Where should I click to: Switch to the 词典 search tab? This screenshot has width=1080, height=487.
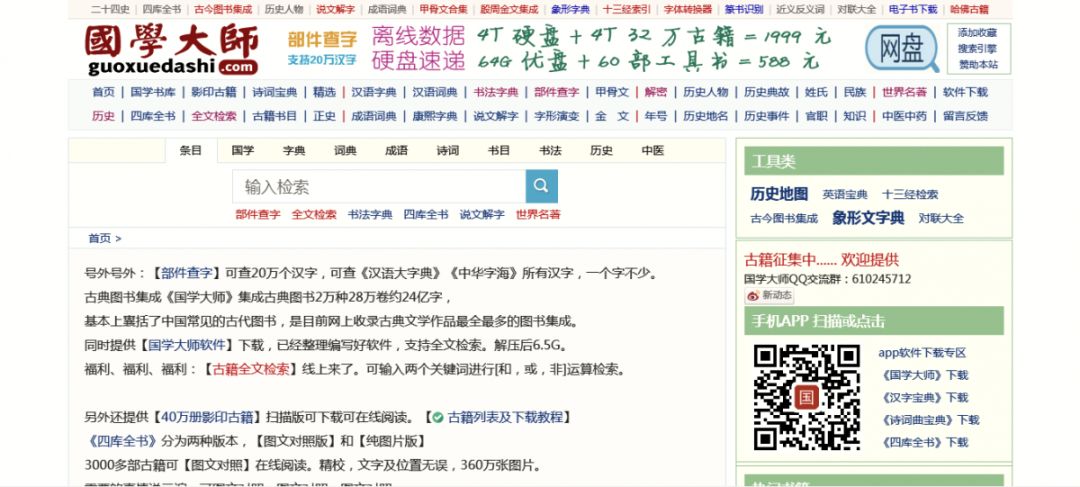coord(345,151)
